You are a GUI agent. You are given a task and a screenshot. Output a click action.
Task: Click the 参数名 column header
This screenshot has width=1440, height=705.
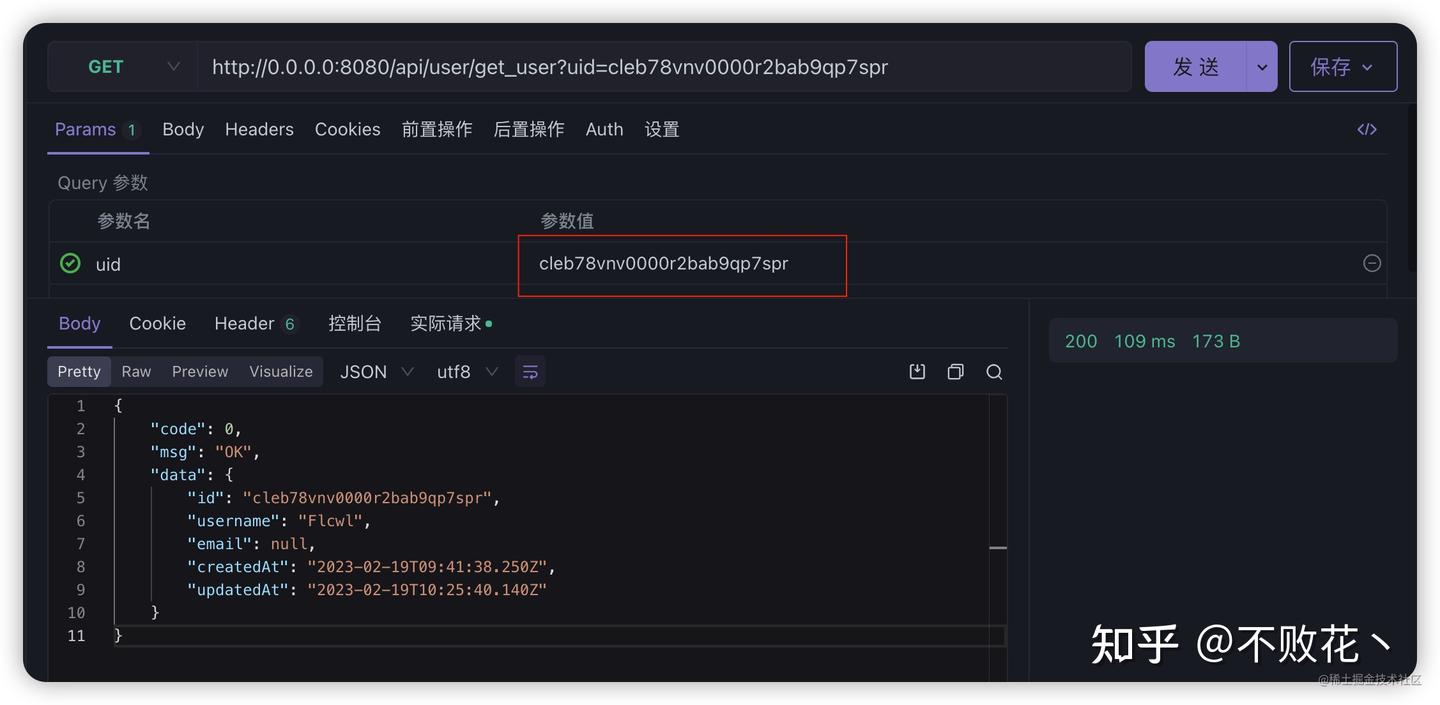coord(123,221)
